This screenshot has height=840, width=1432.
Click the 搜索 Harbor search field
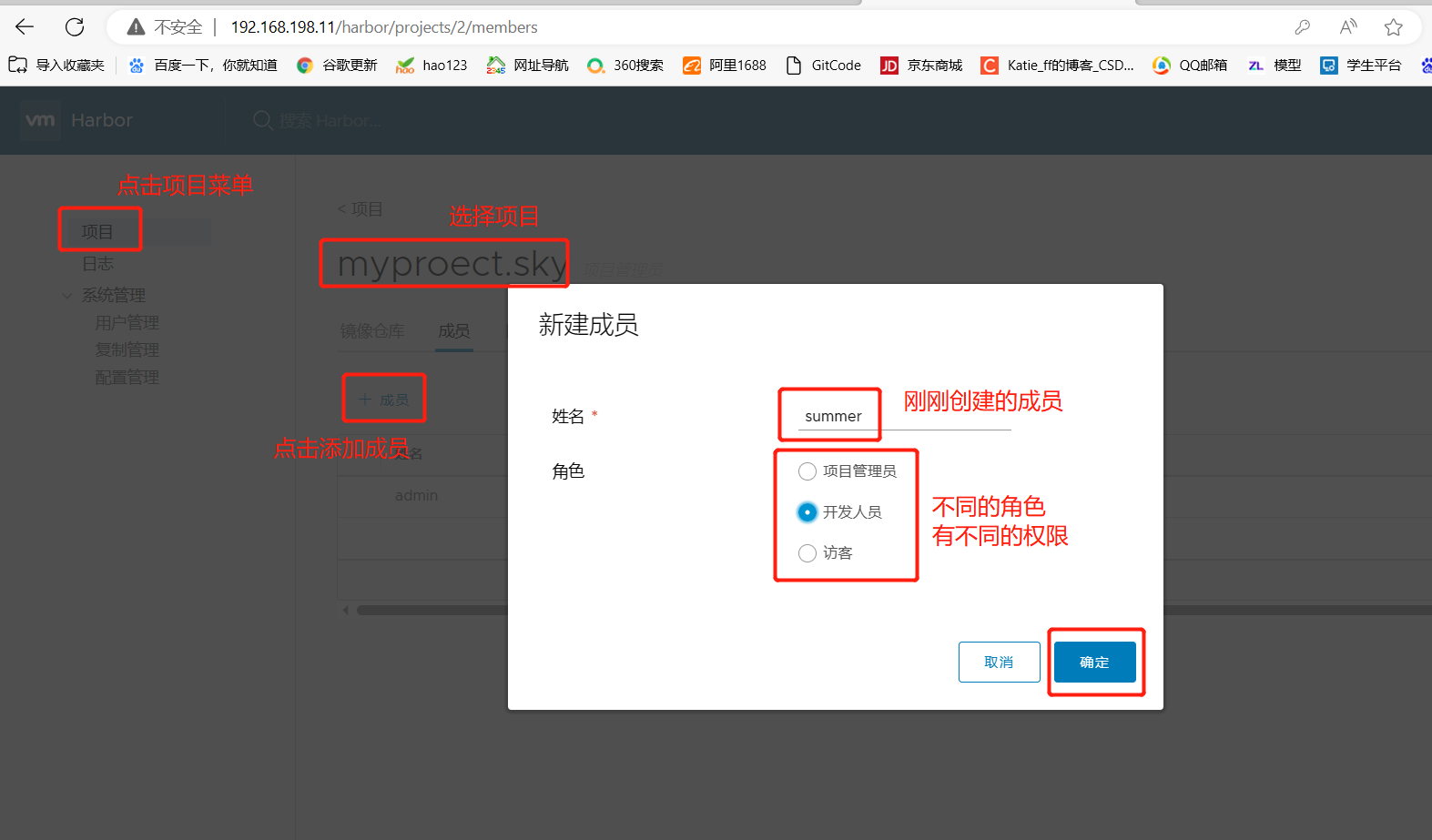(x=330, y=120)
